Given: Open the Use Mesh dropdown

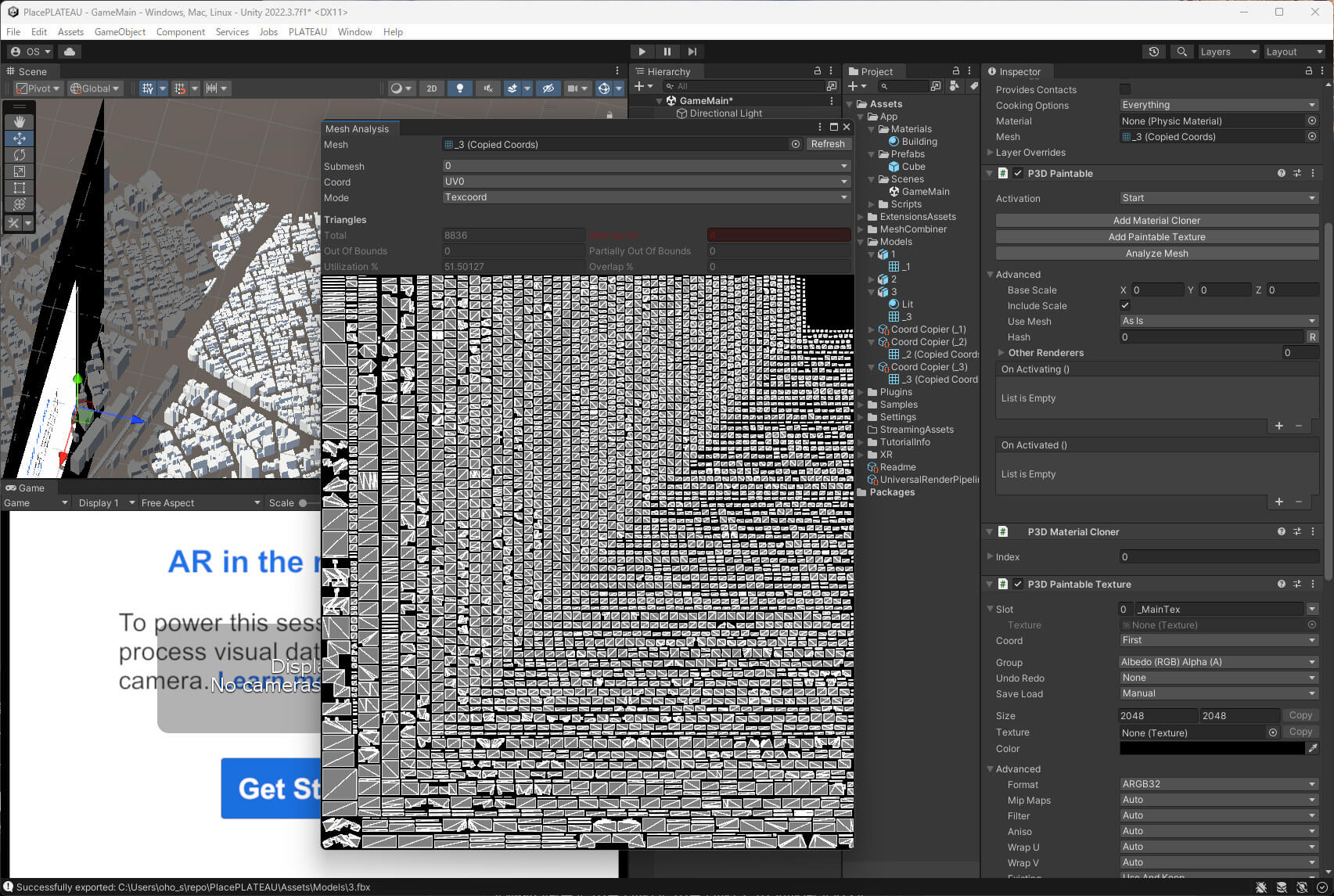Looking at the screenshot, I should 1219,321.
